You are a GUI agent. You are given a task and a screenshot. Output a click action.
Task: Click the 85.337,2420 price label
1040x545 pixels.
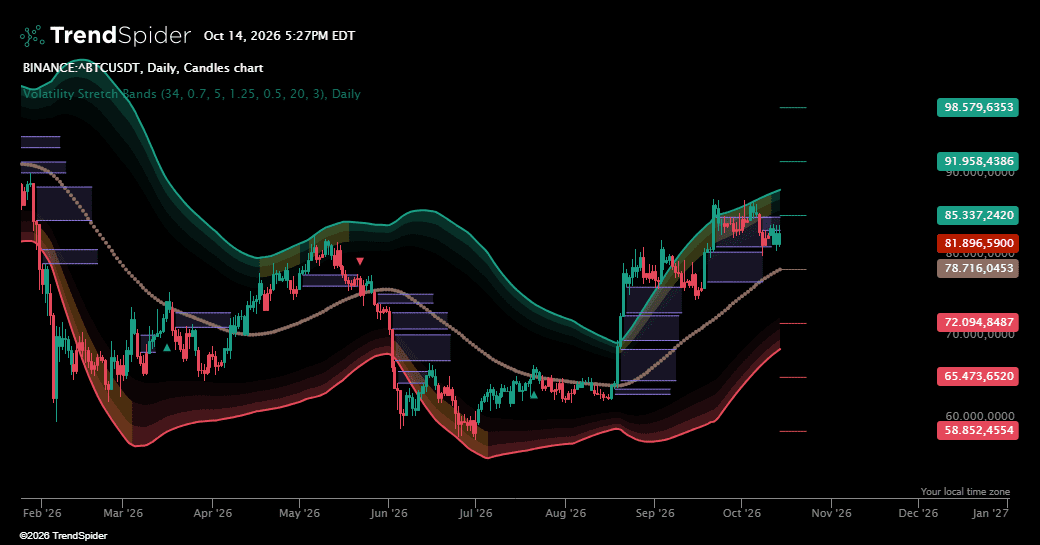tap(978, 215)
